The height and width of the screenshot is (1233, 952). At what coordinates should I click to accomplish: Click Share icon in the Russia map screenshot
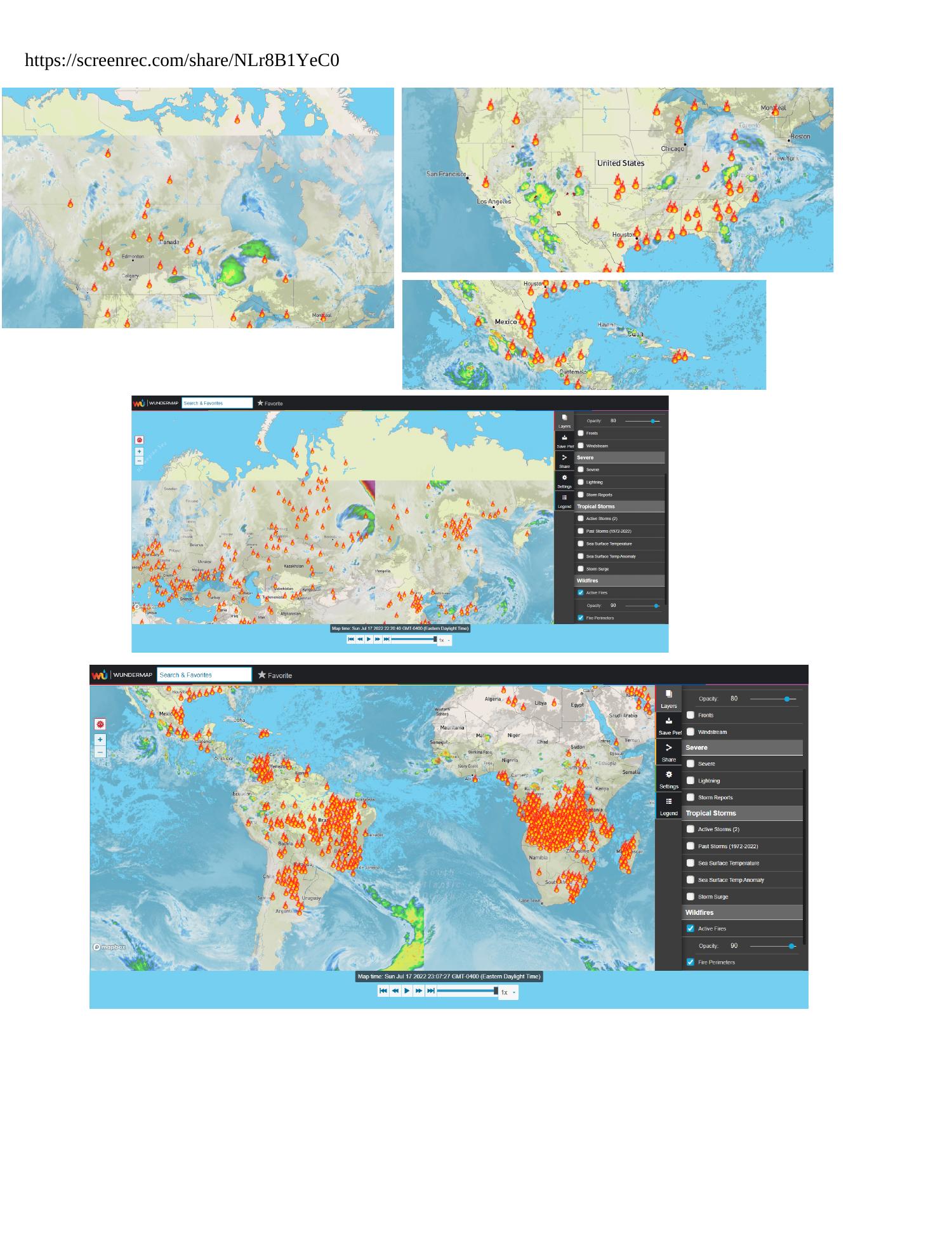point(564,460)
